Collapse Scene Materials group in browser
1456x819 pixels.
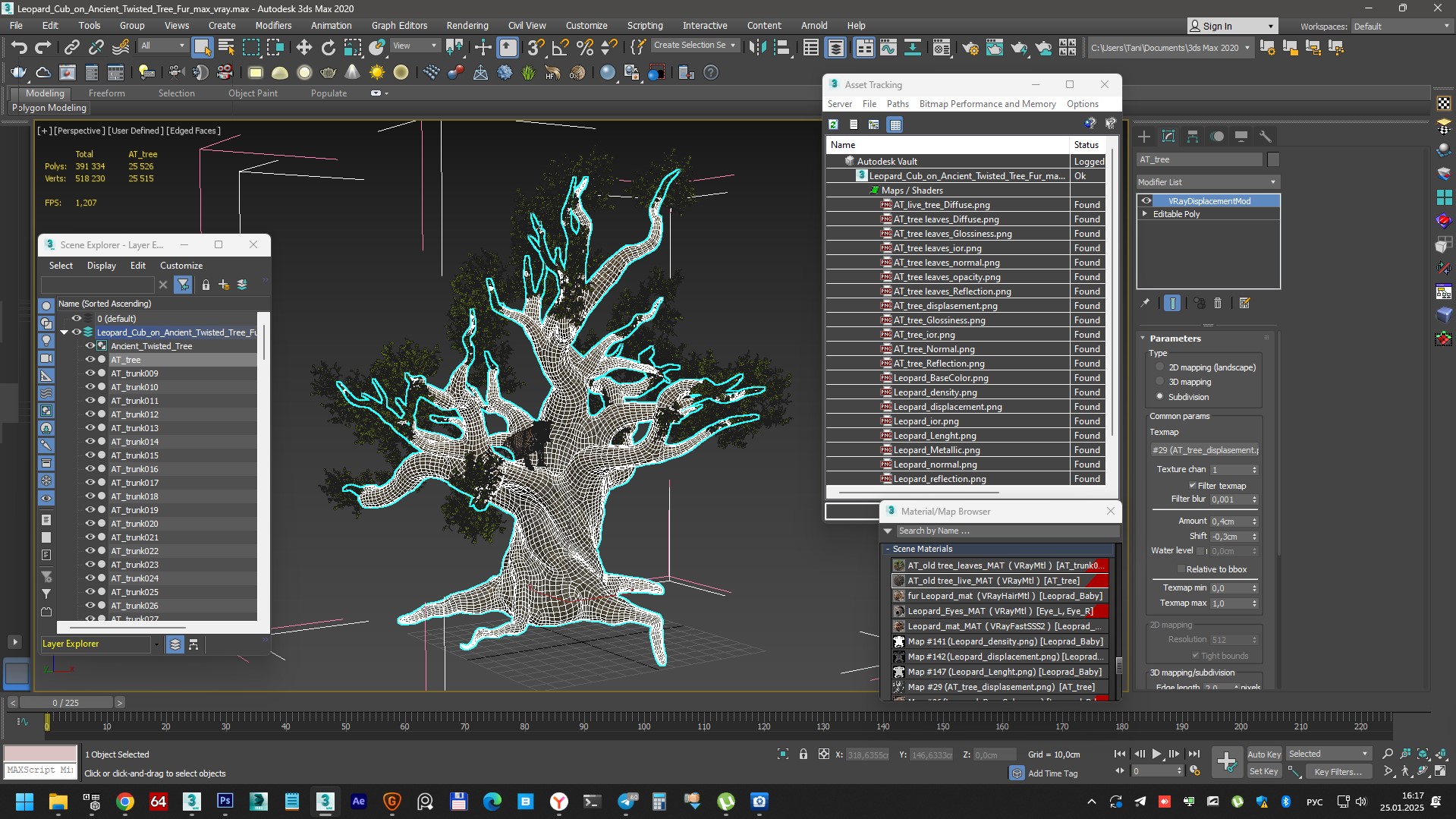(x=888, y=549)
